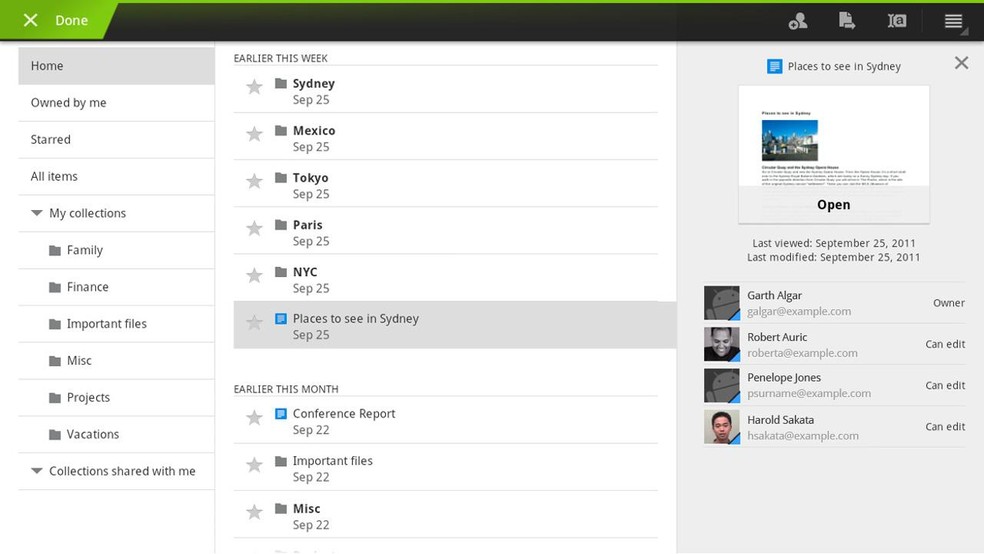Select Owned by me in sidebar
This screenshot has width=984, height=554.
68,103
